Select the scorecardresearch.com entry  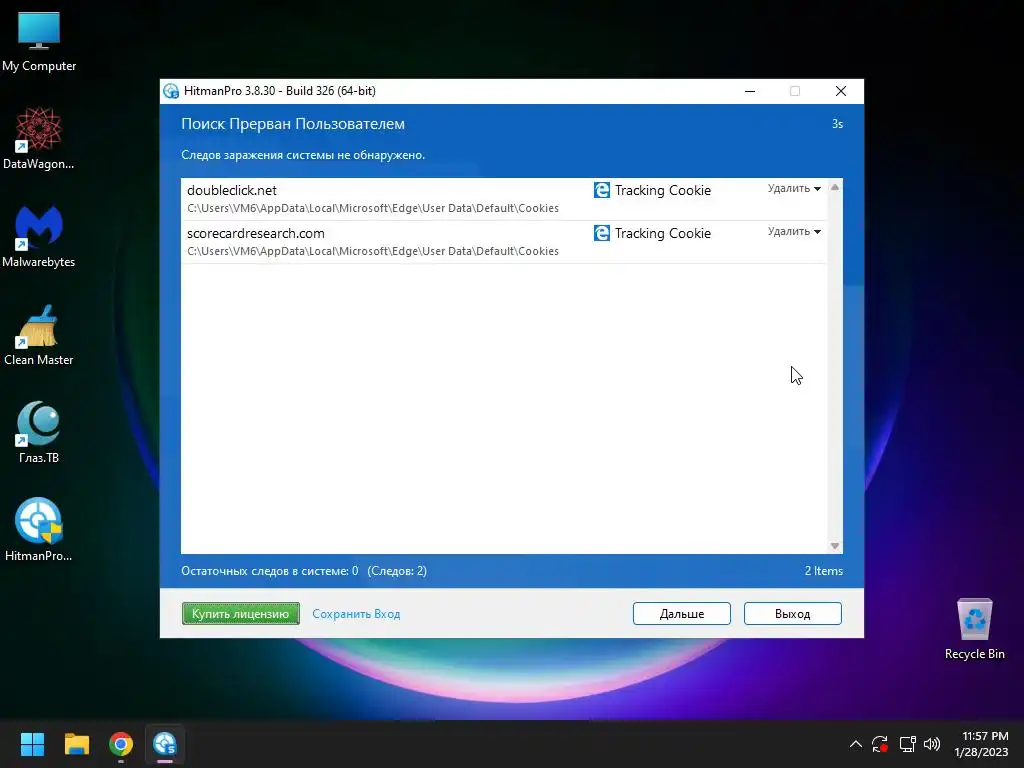[504, 242]
